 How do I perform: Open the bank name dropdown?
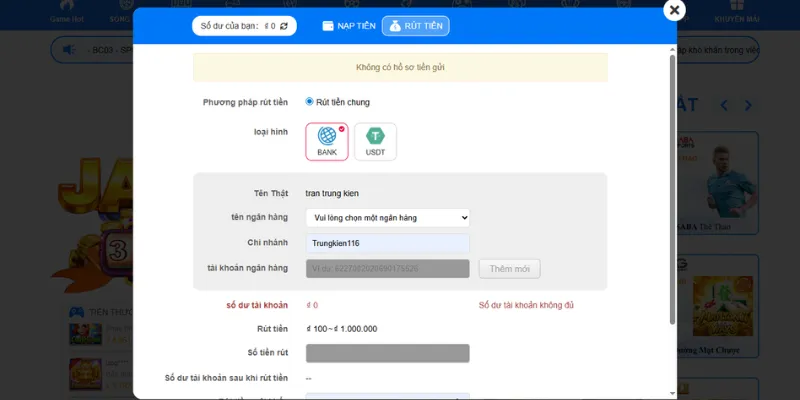(x=387, y=218)
